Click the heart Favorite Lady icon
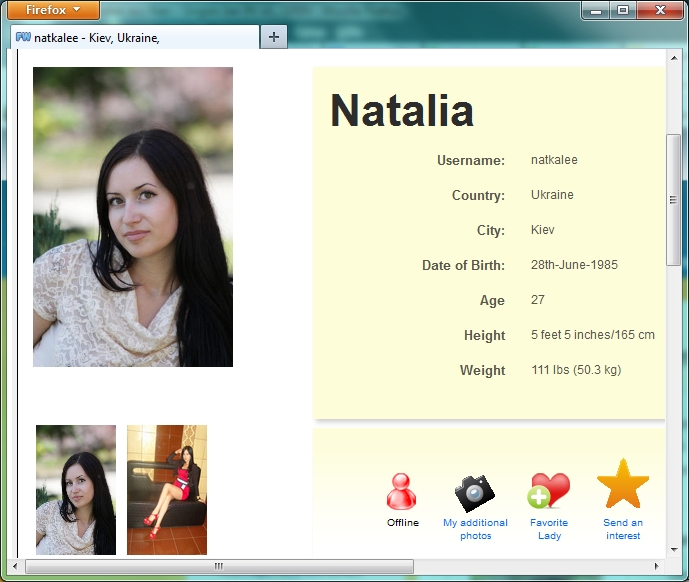 (x=548, y=491)
